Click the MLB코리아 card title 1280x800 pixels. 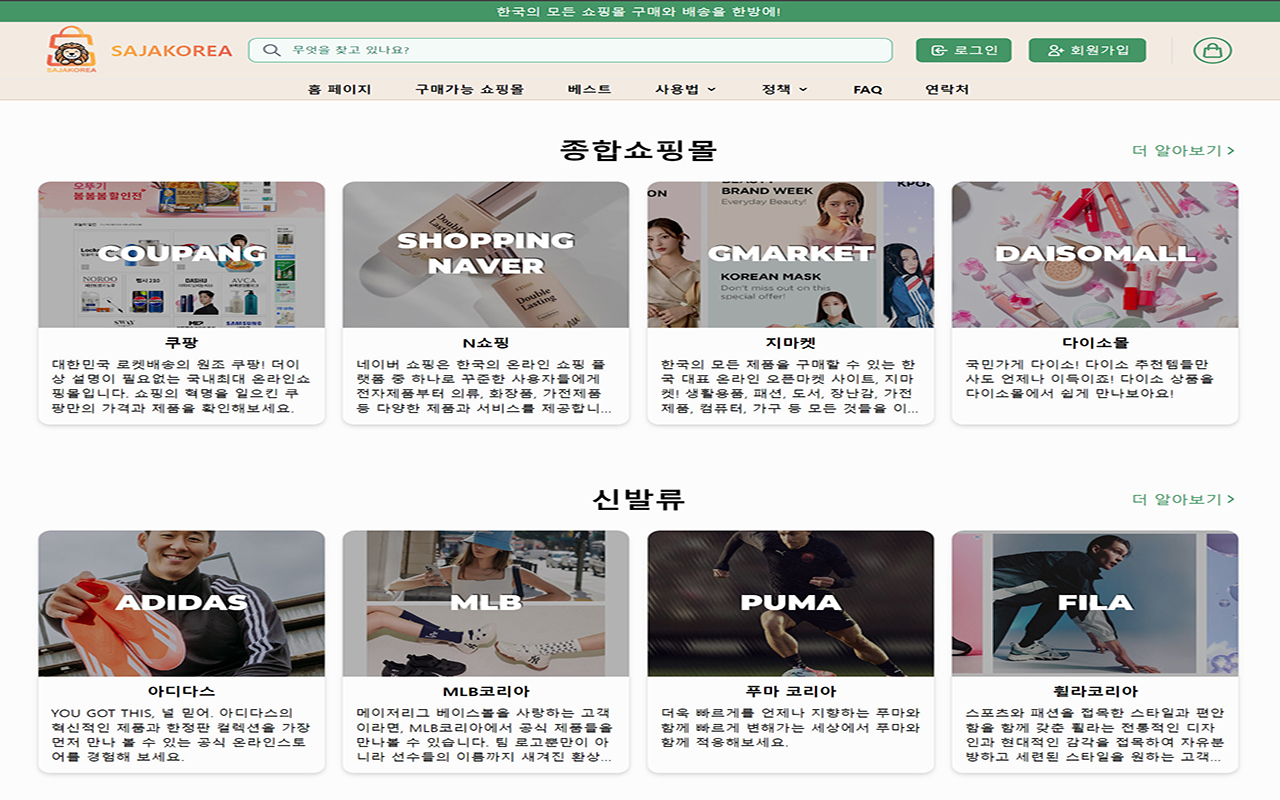point(486,691)
